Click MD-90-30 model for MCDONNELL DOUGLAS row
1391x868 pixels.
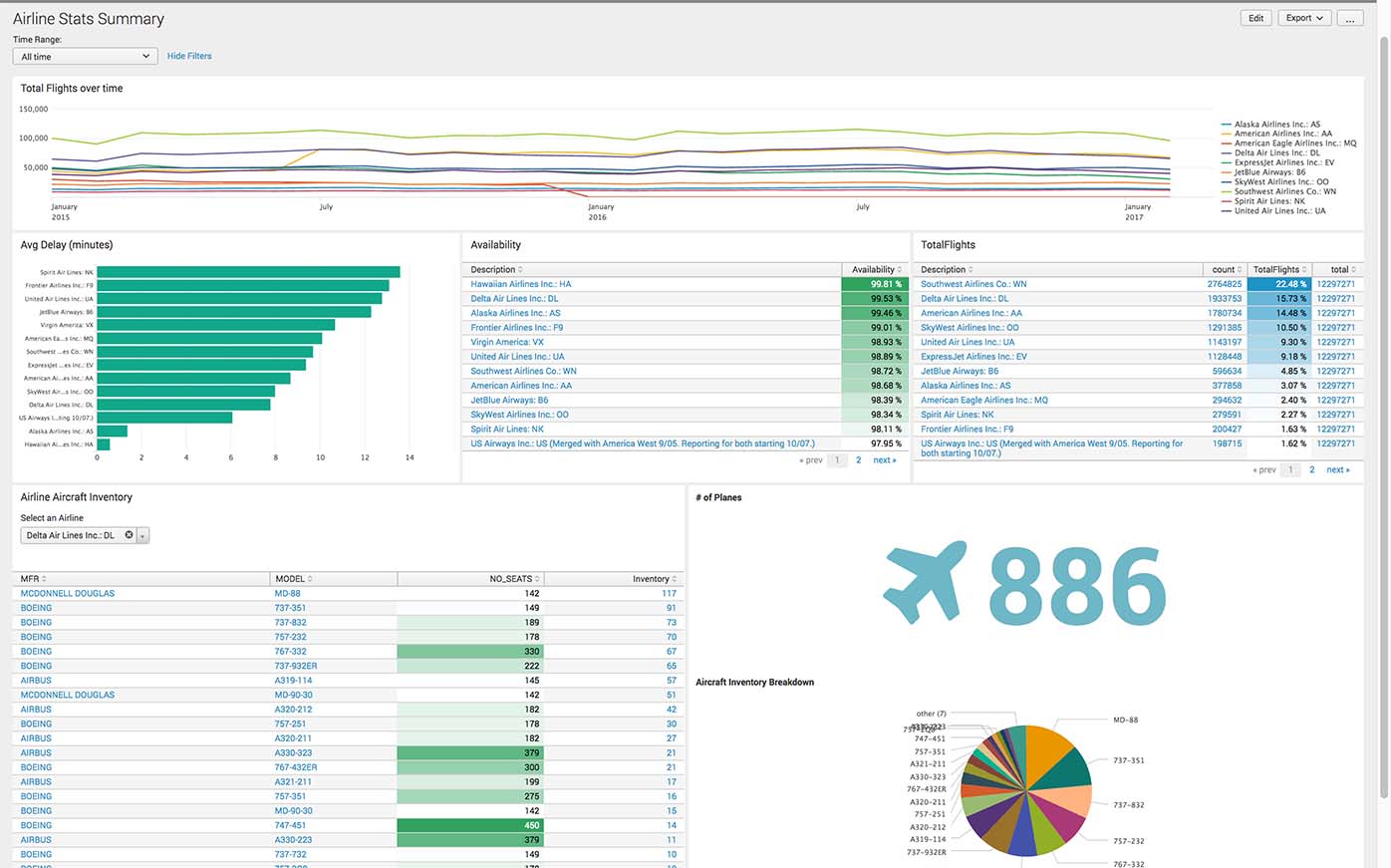(x=293, y=695)
